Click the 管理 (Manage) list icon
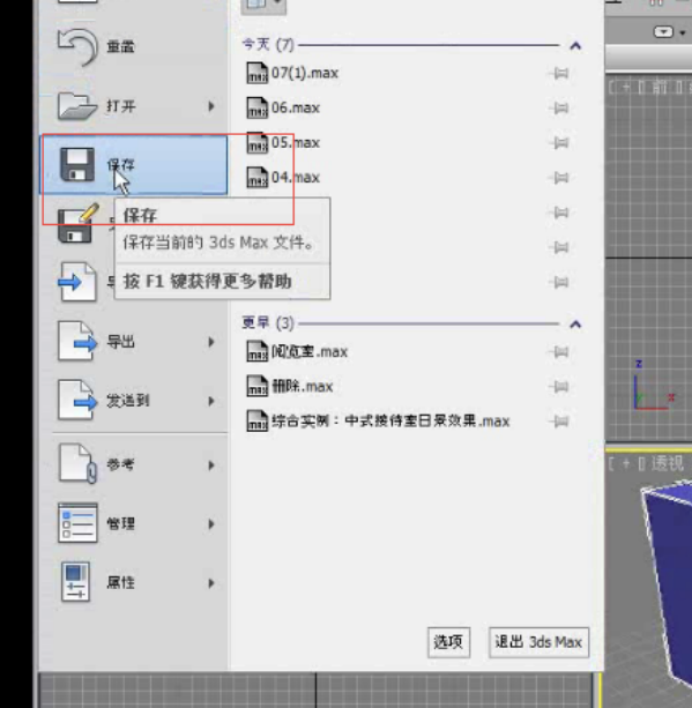The width and height of the screenshot is (692, 708). [78, 523]
